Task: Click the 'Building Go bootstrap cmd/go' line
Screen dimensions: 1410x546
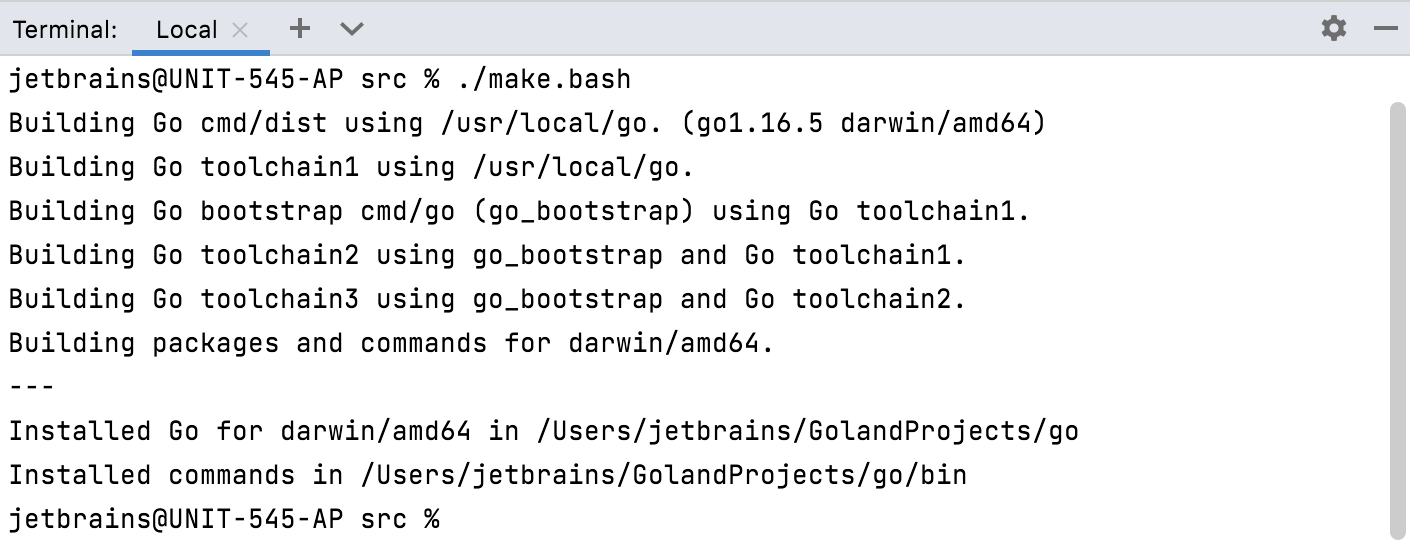Action: coord(518,211)
